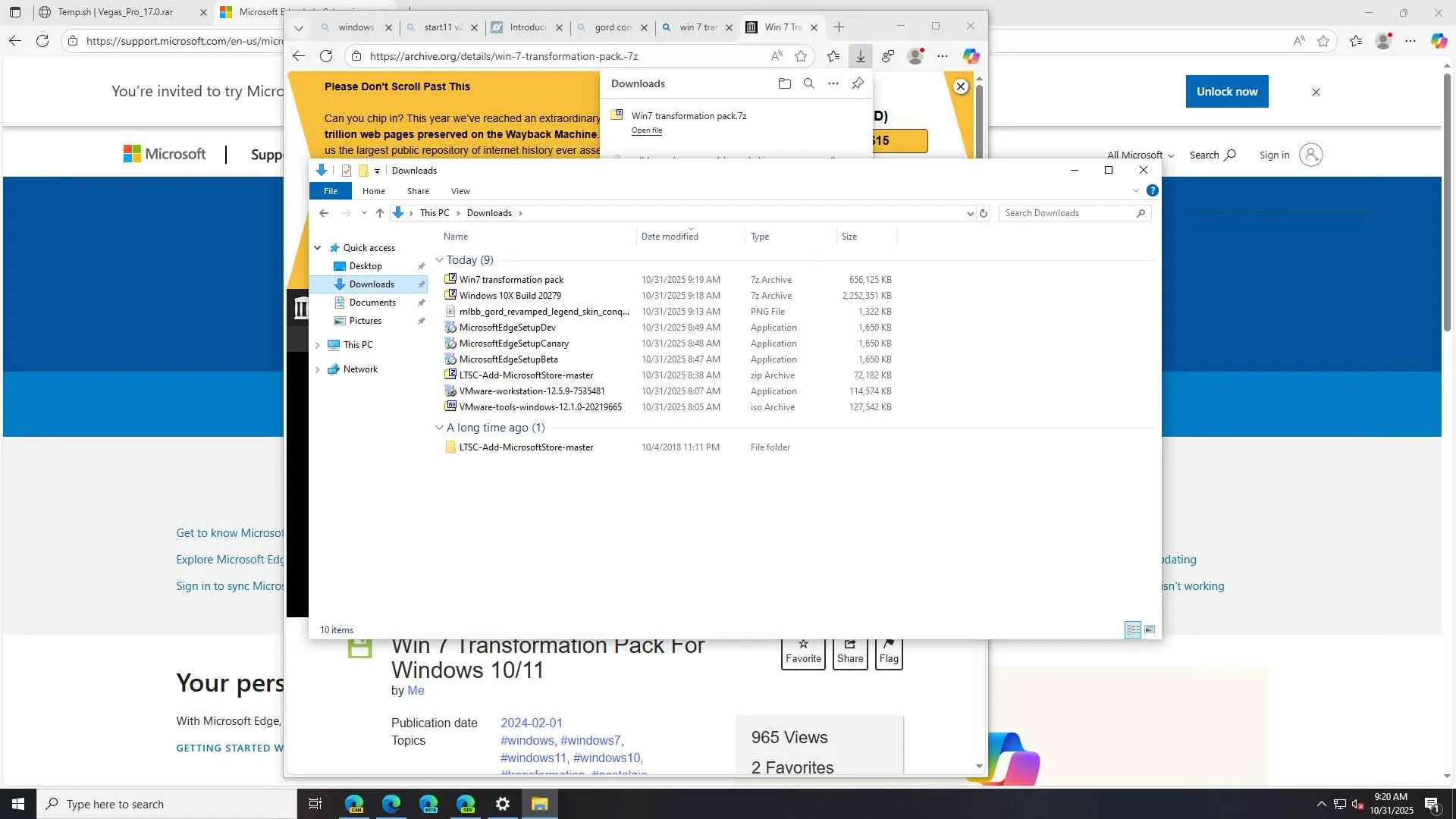Screen dimensions: 1456x819
Task: Open the View ribbon tab
Action: [460, 191]
